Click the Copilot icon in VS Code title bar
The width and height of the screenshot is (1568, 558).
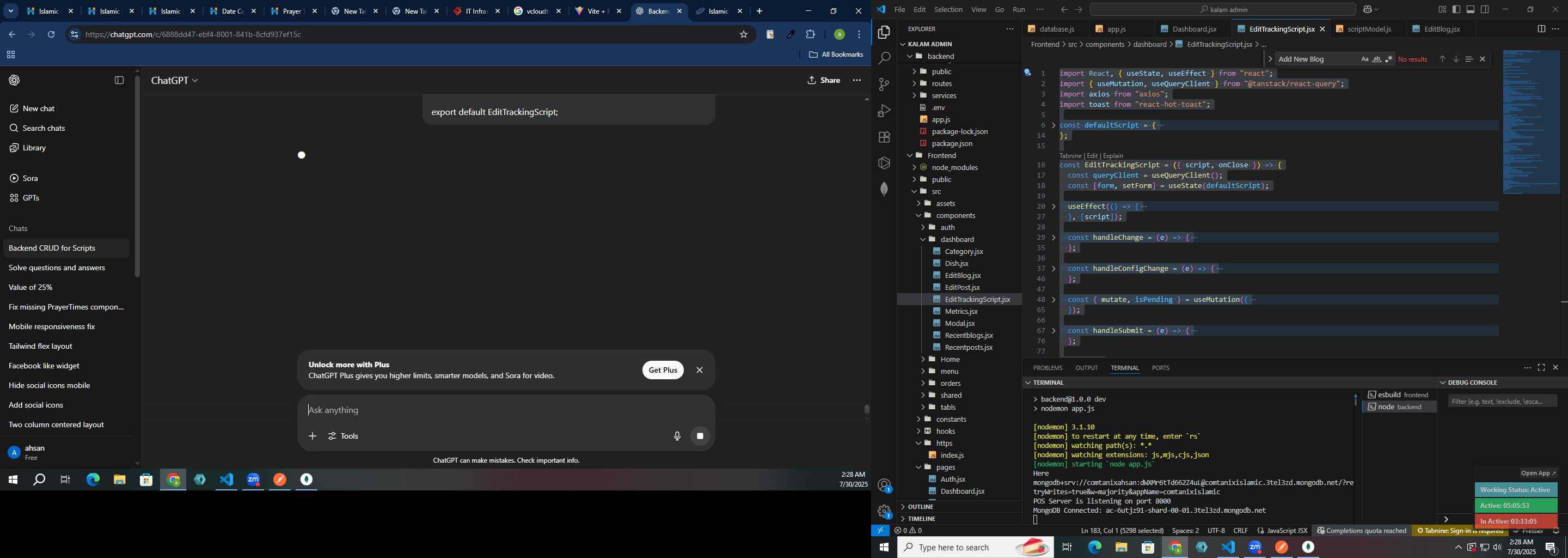click(x=1367, y=10)
